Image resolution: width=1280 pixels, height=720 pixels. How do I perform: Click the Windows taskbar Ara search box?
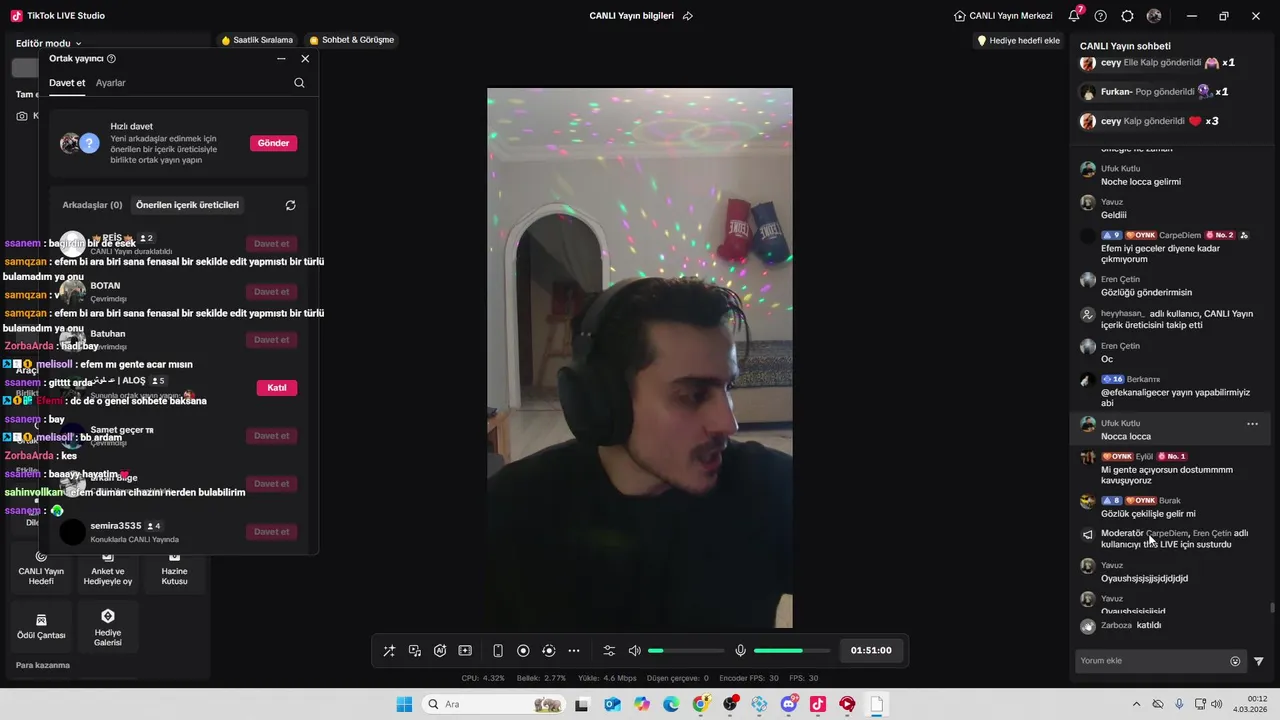click(494, 704)
